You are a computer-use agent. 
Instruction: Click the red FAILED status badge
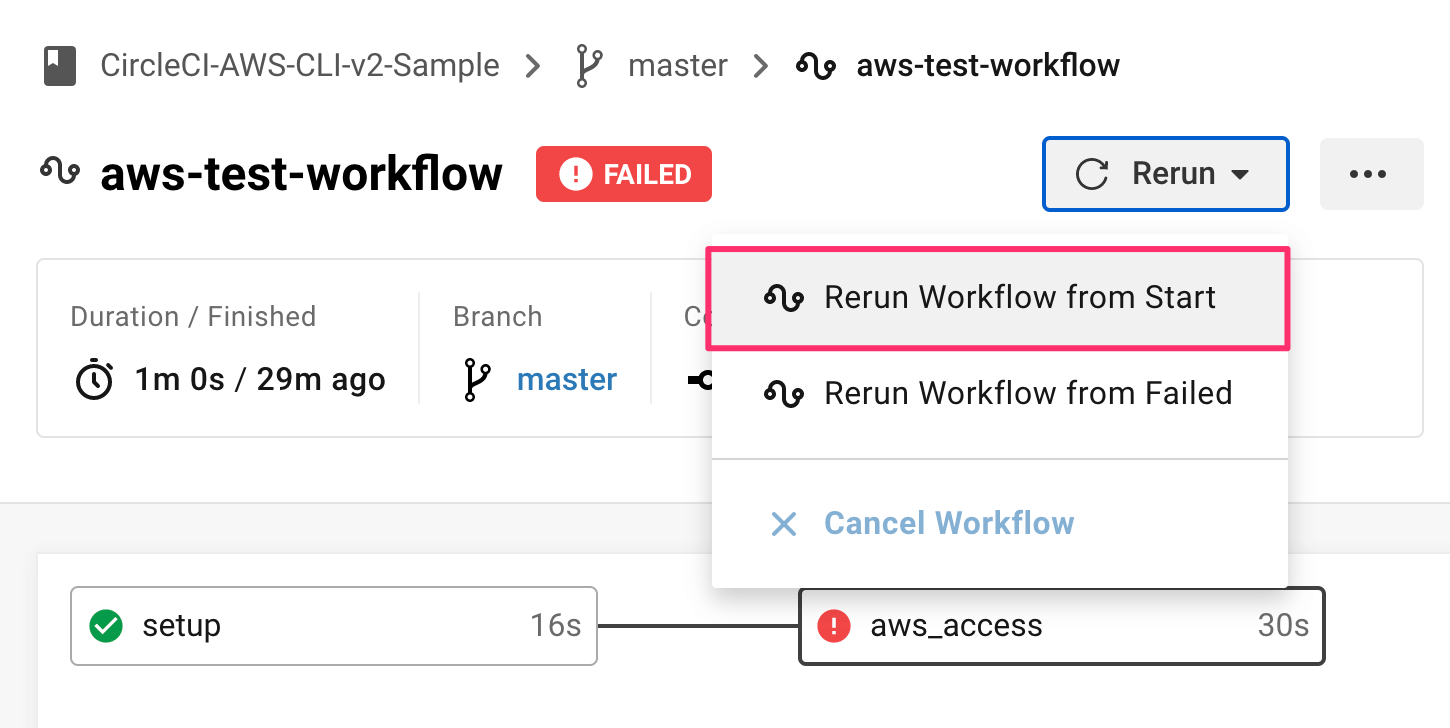[624, 174]
